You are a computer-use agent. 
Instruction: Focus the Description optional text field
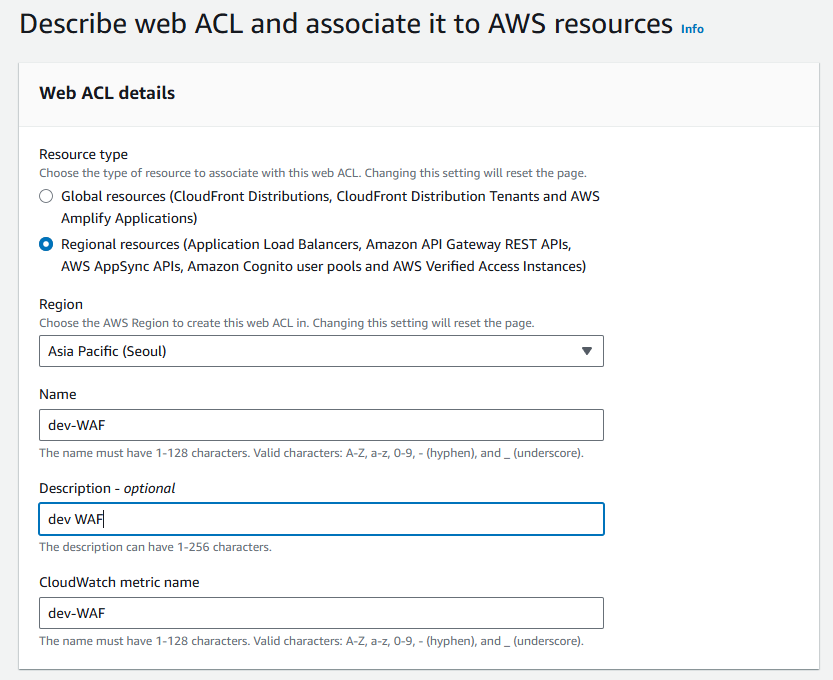point(321,519)
